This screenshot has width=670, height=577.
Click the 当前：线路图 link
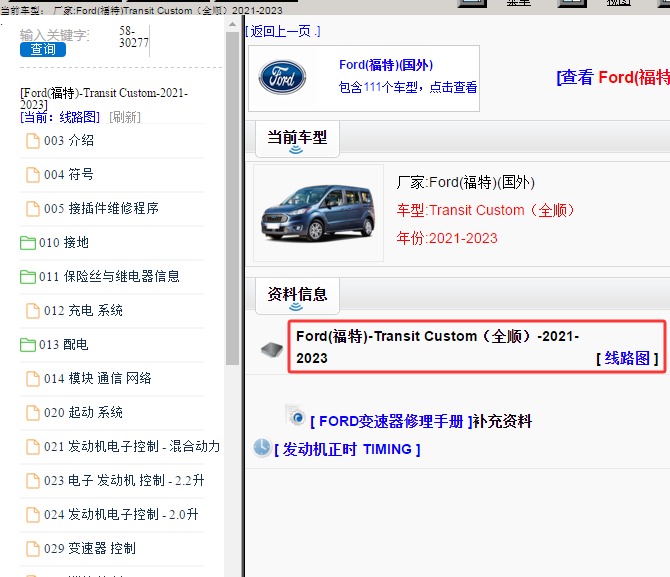(60, 117)
